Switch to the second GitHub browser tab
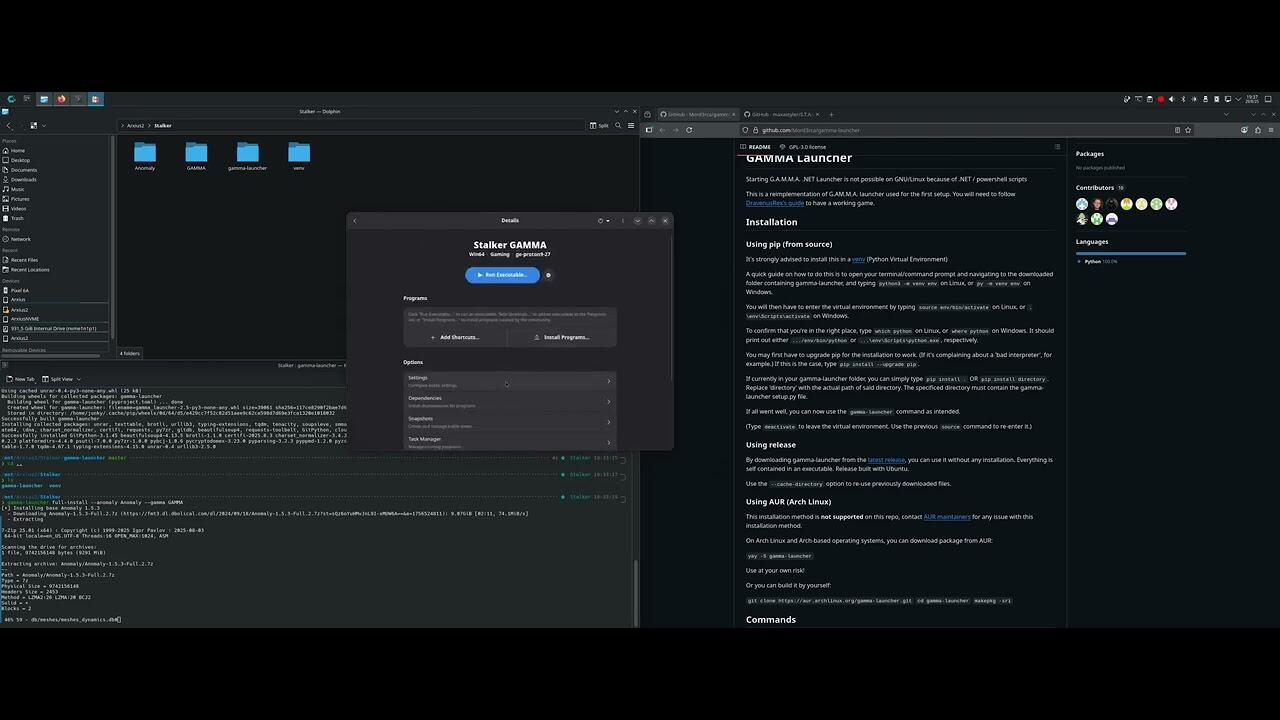The image size is (1280, 720). click(781, 114)
